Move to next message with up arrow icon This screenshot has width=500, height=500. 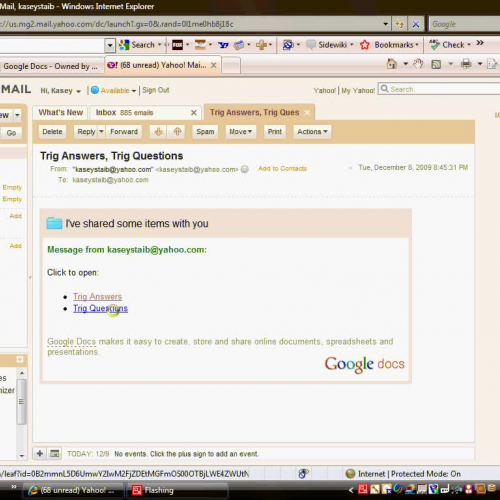[x=177, y=132]
